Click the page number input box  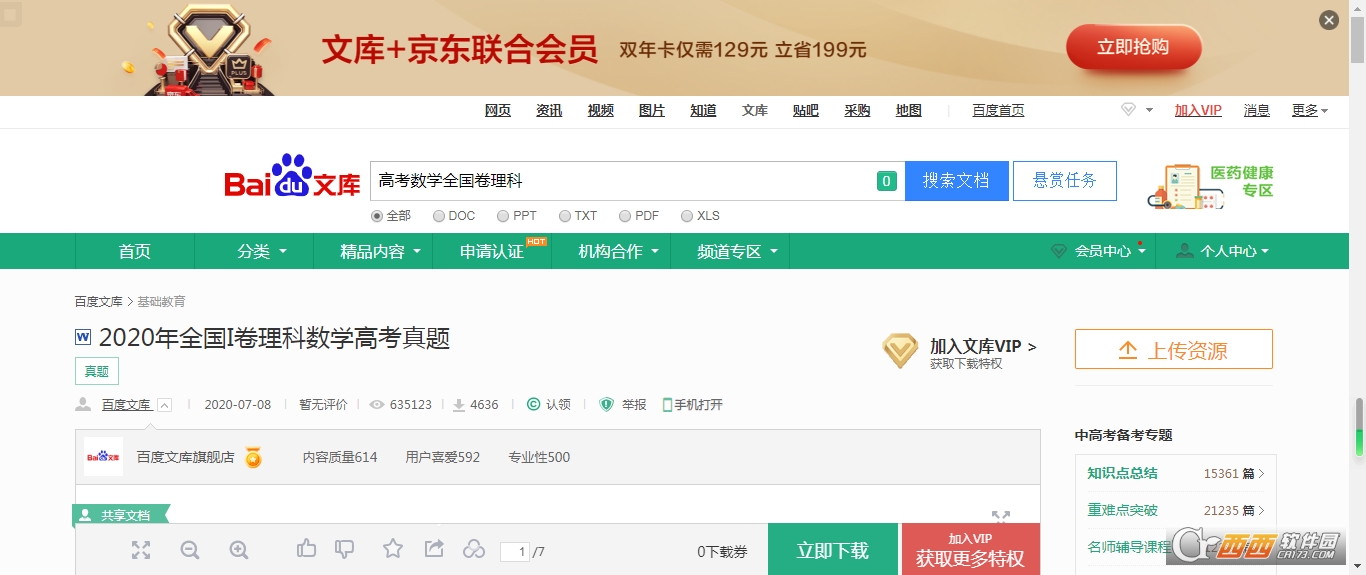click(x=515, y=551)
